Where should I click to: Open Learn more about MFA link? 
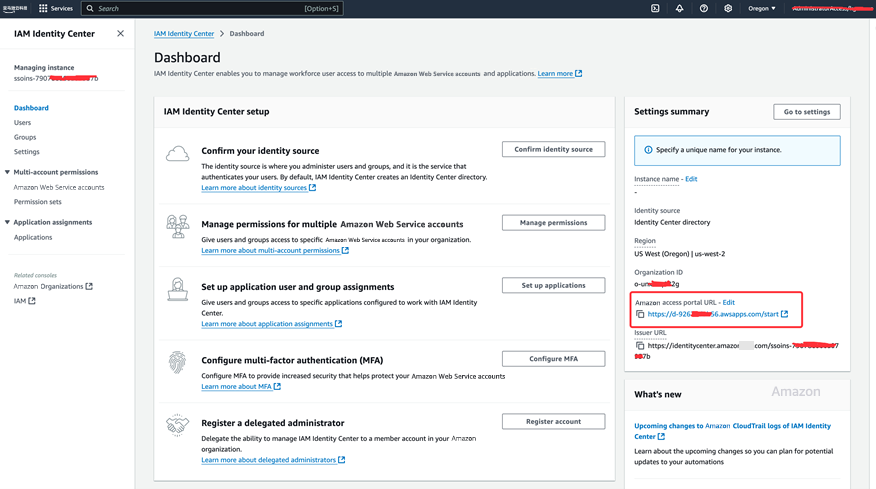coord(241,386)
